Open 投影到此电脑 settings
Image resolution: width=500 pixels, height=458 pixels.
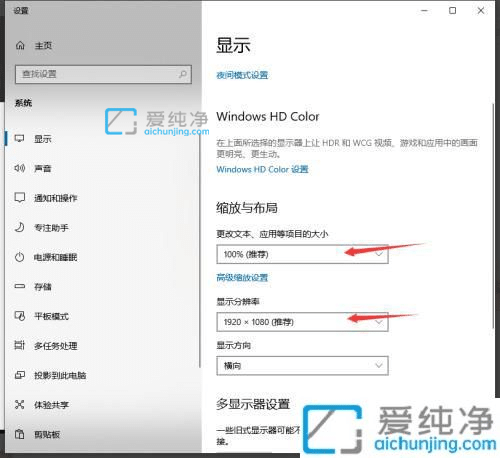(x=60, y=375)
